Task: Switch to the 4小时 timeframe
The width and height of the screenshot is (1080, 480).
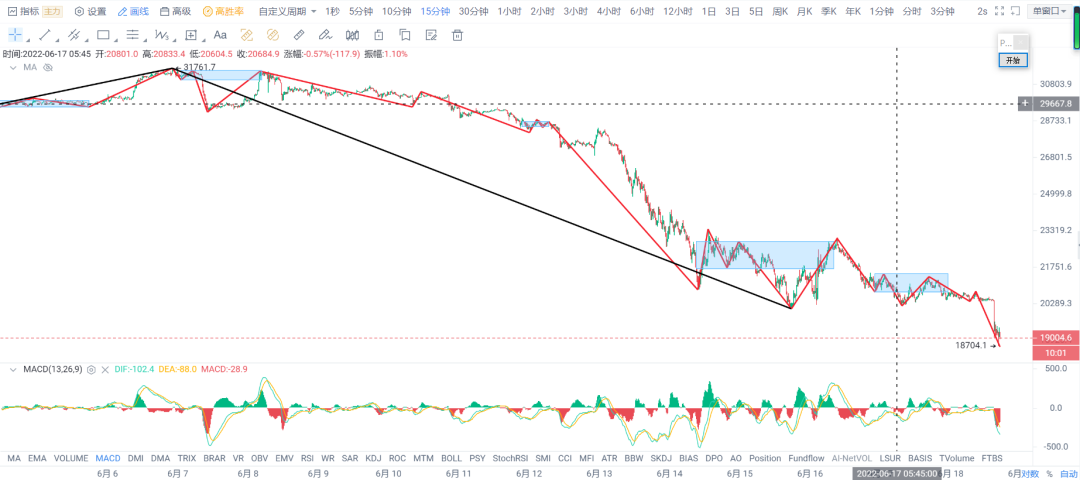Action: click(x=609, y=12)
